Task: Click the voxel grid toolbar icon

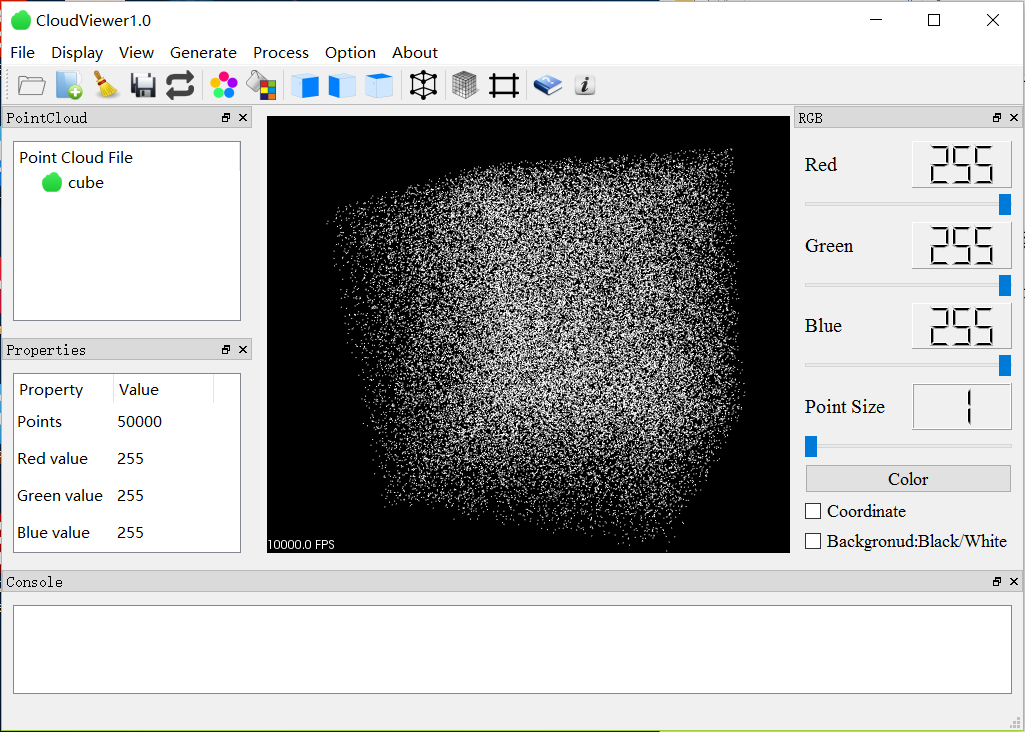Action: click(464, 85)
